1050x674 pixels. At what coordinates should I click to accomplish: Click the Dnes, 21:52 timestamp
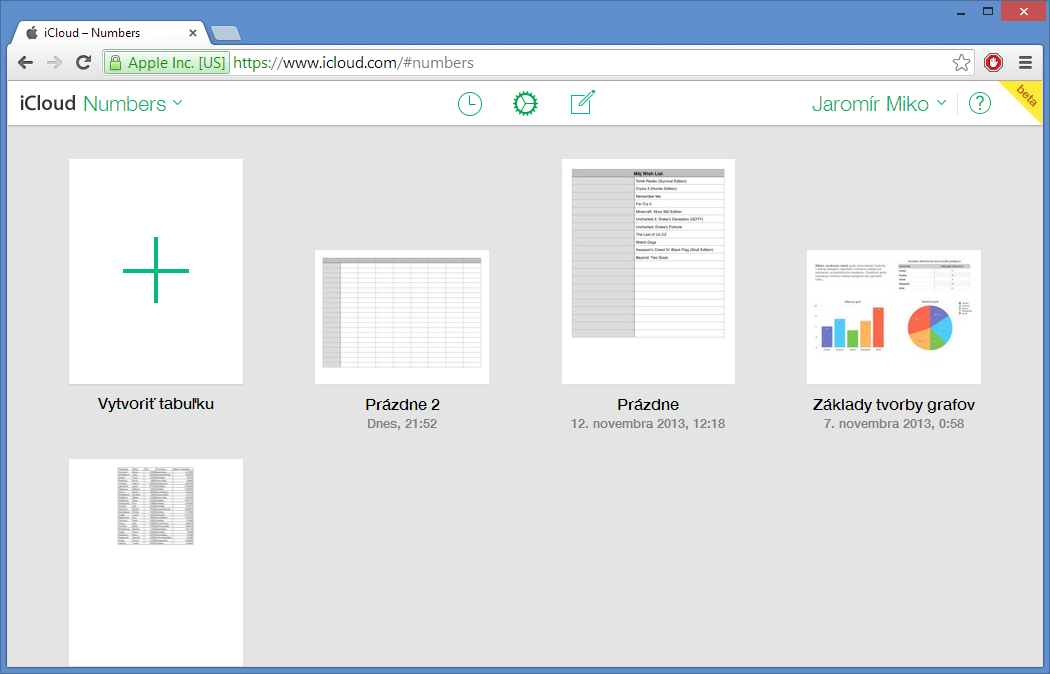click(x=402, y=424)
